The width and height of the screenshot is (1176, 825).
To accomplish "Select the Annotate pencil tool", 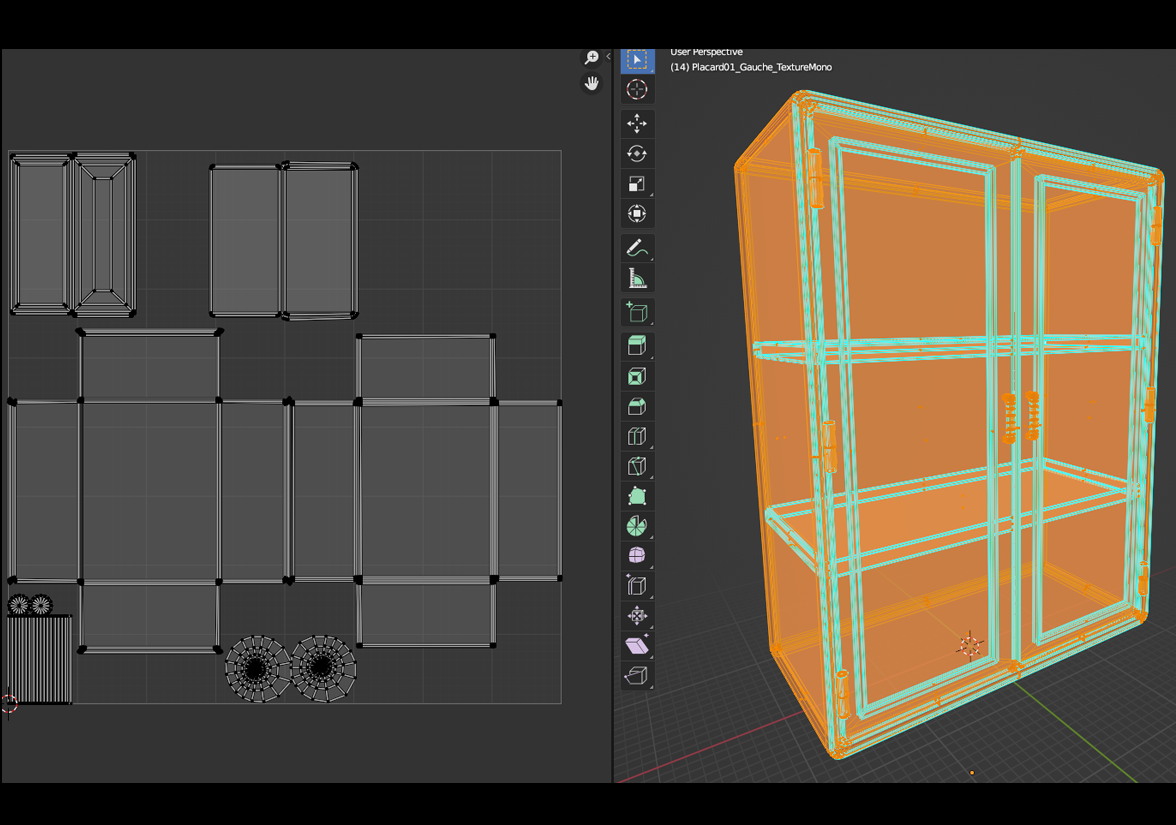I will pyautogui.click(x=637, y=248).
